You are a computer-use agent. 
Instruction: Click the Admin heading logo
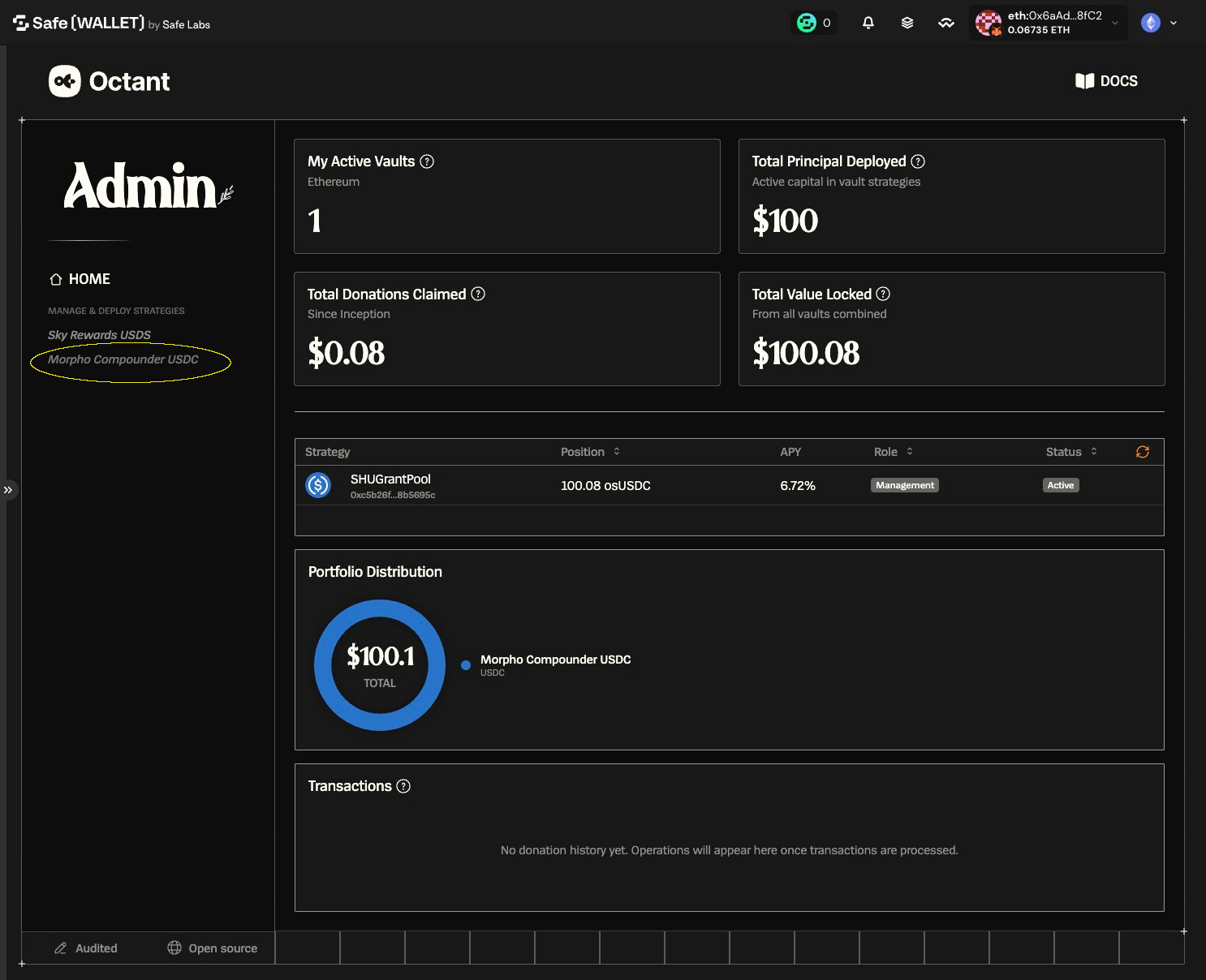click(x=149, y=186)
